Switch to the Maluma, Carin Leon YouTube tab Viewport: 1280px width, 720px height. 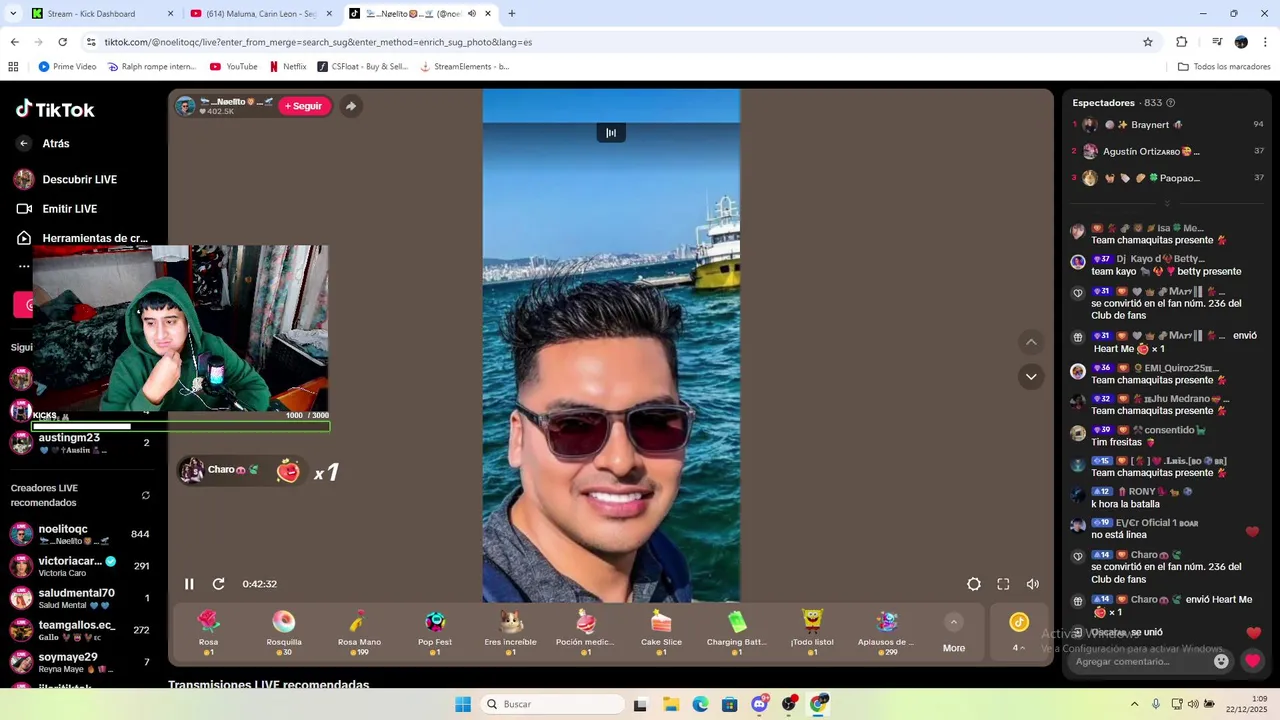[x=261, y=14]
